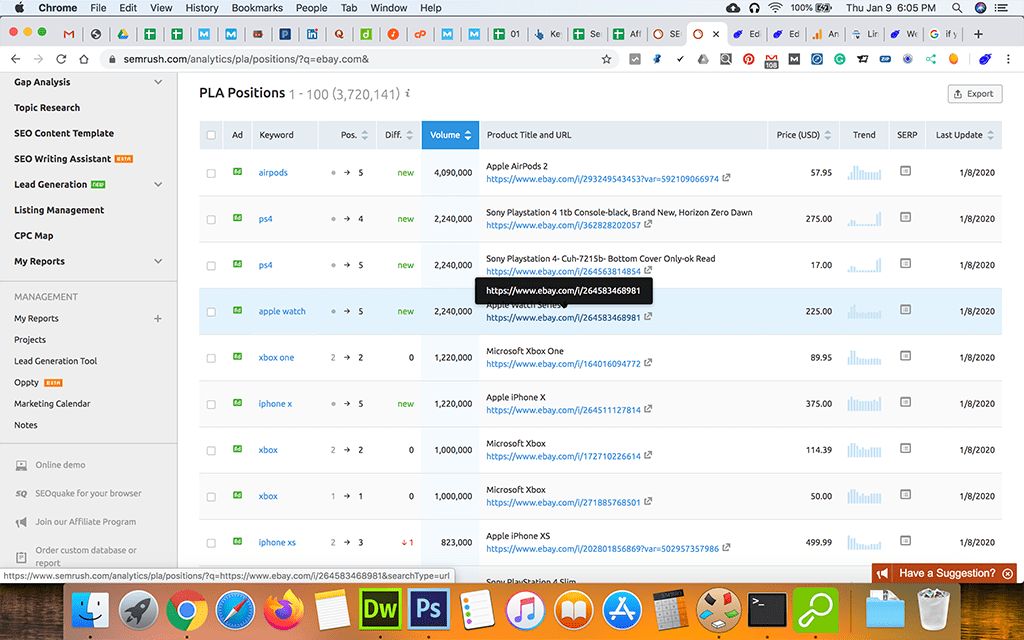Open the History menu
This screenshot has height=640, width=1024.
[202, 8]
